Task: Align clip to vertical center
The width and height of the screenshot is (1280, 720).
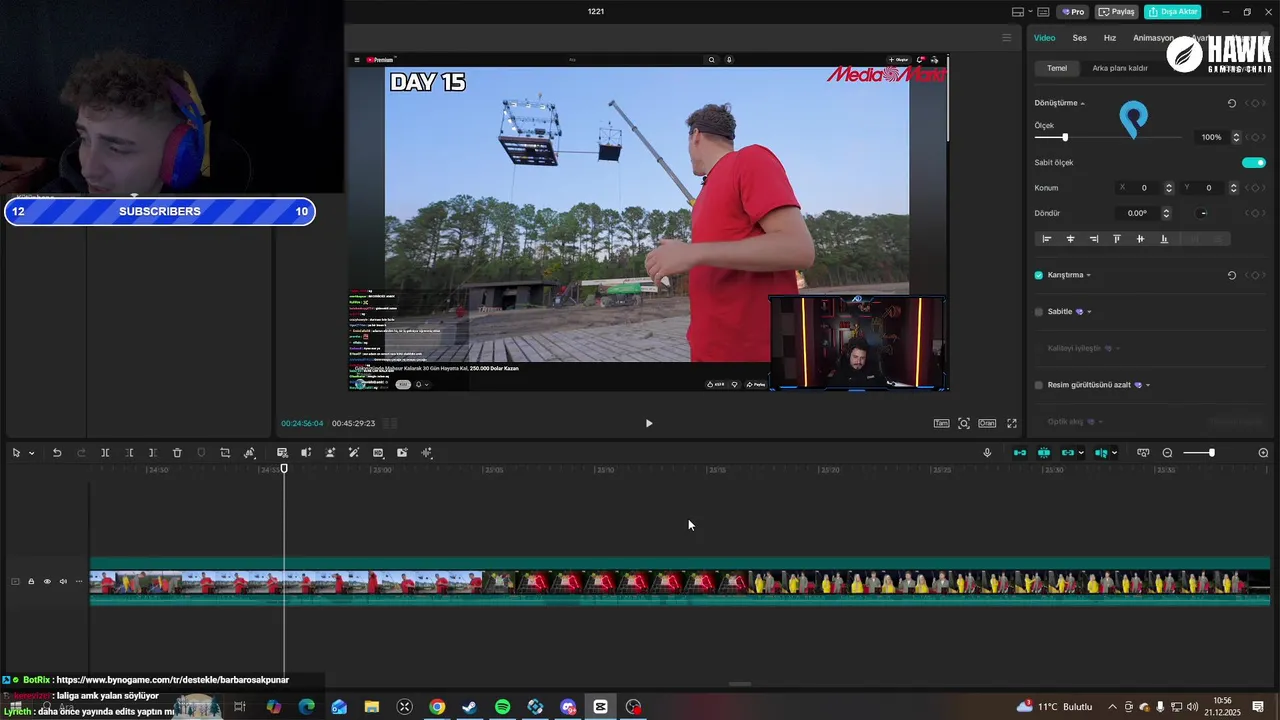Action: 1140,239
